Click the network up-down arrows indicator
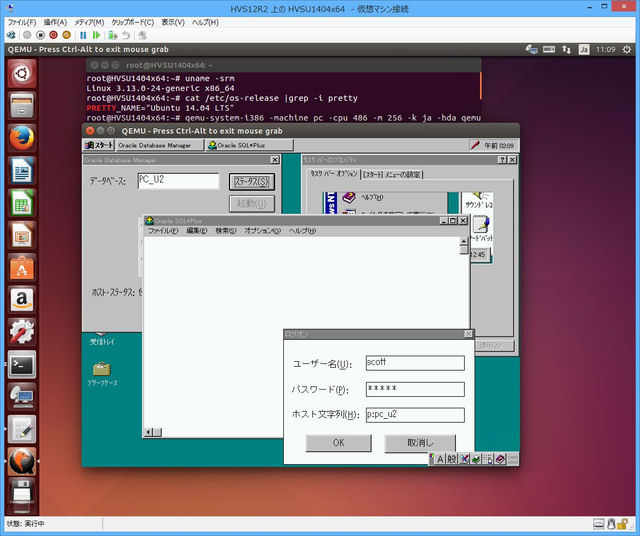This screenshot has height=536, width=640. pos(566,49)
